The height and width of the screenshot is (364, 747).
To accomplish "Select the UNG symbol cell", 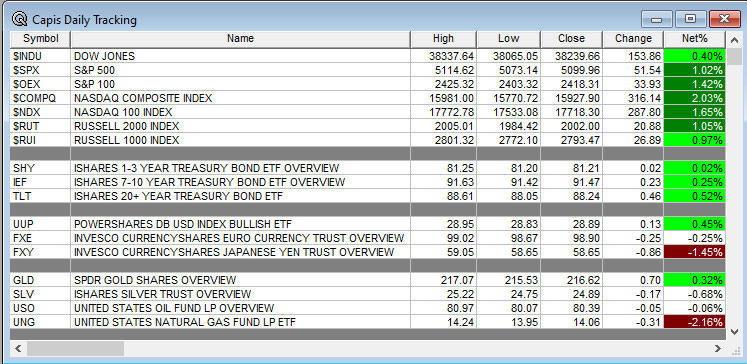I will pyautogui.click(x=40, y=322).
